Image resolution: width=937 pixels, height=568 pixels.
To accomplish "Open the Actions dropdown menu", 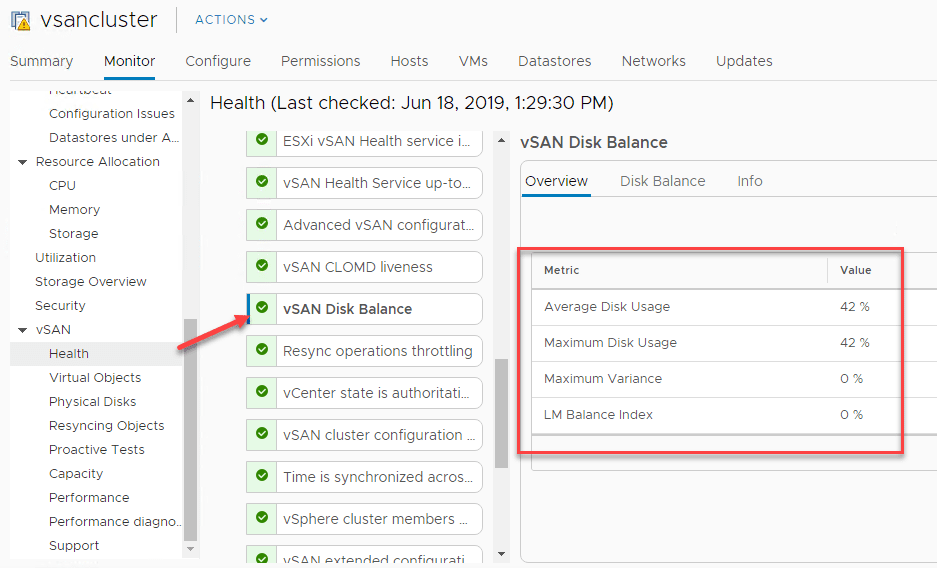I will (231, 20).
